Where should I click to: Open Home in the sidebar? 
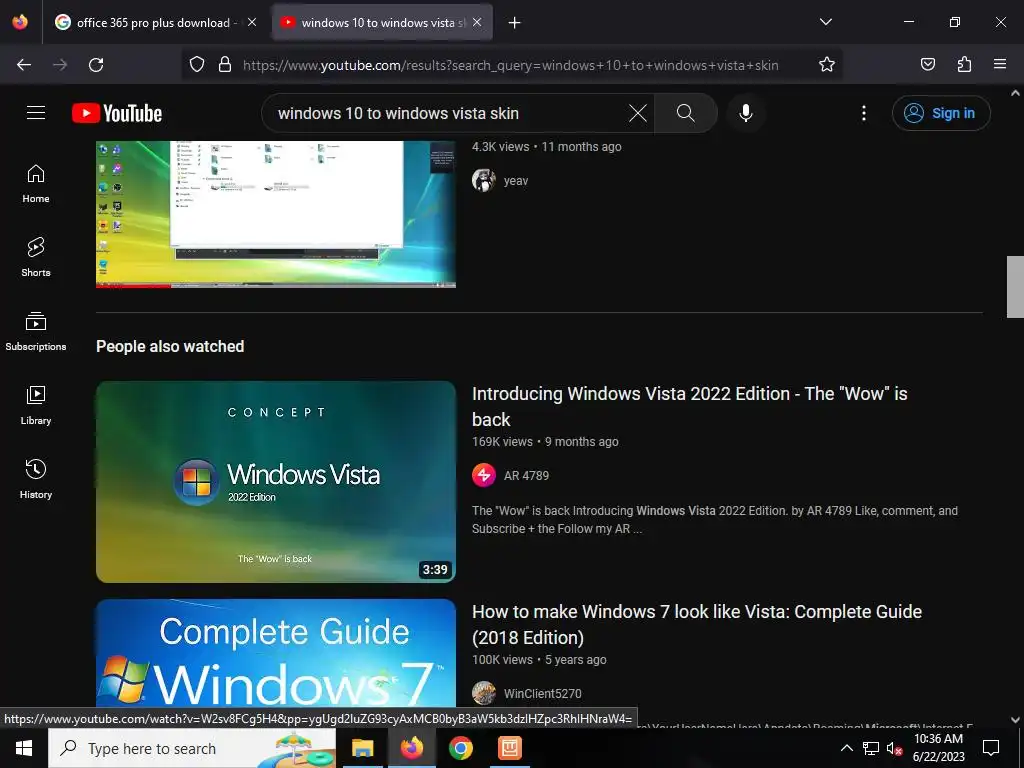pyautogui.click(x=36, y=184)
